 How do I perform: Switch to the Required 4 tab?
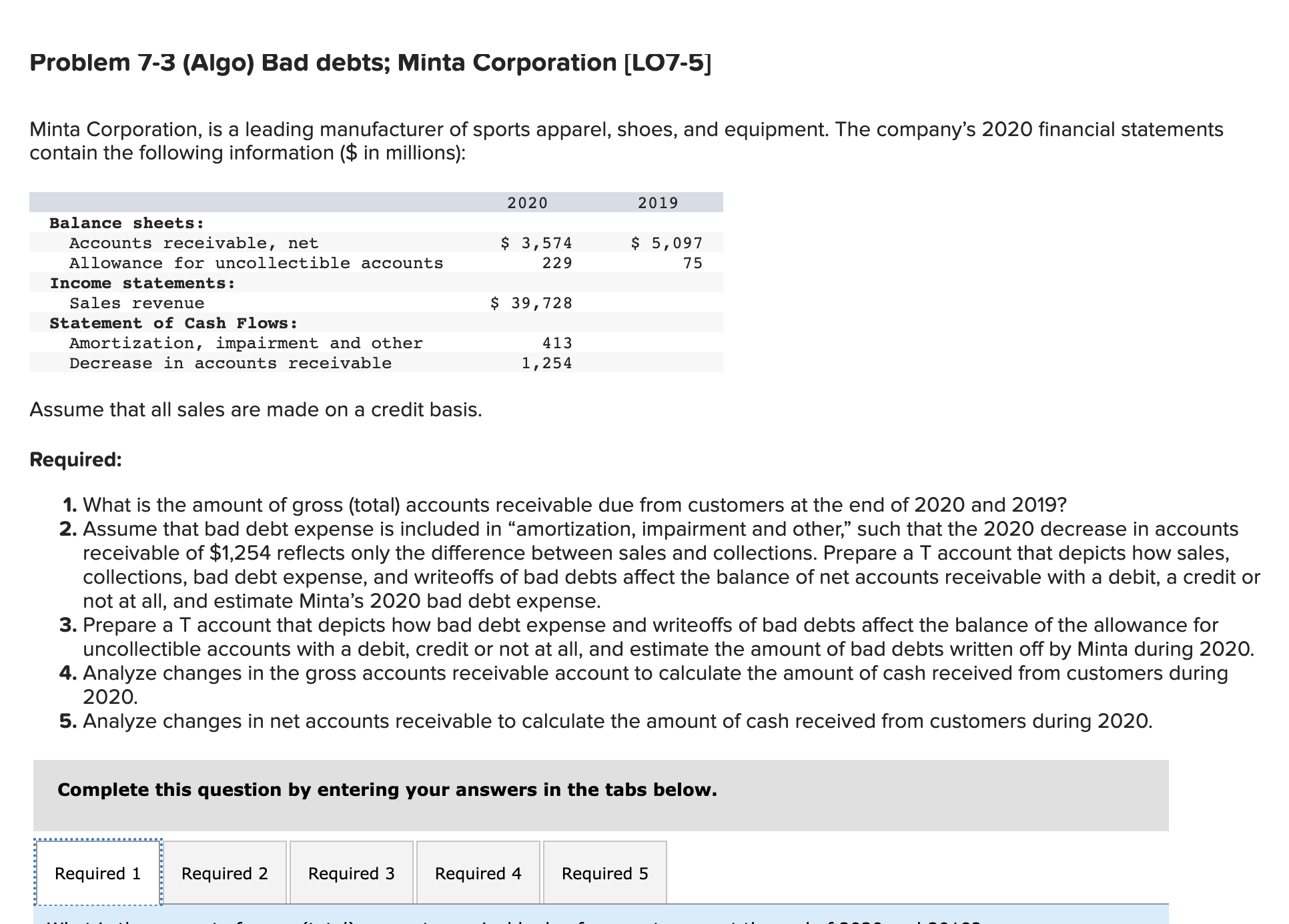coord(478,872)
